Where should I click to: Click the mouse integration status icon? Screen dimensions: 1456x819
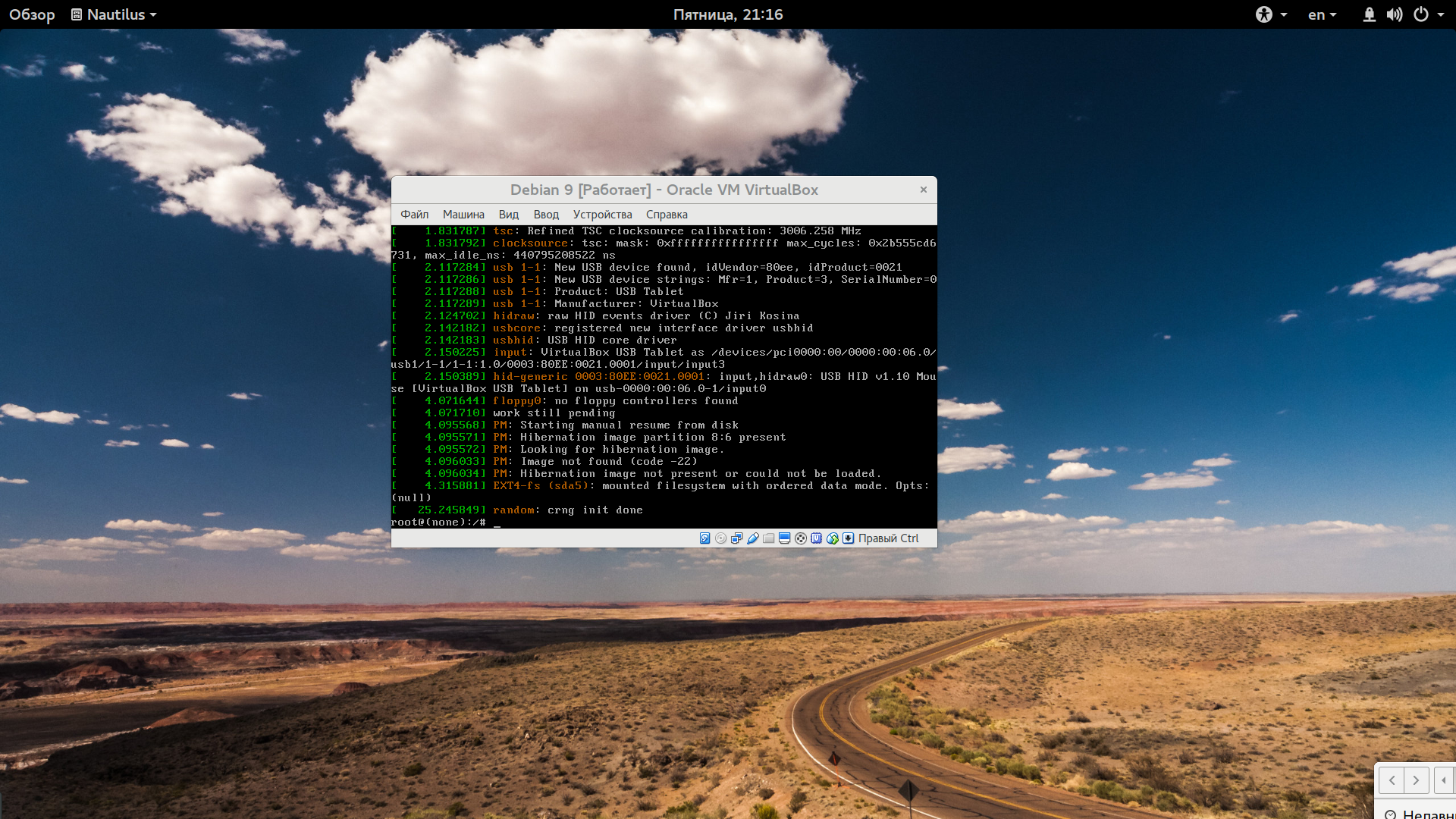(x=832, y=538)
